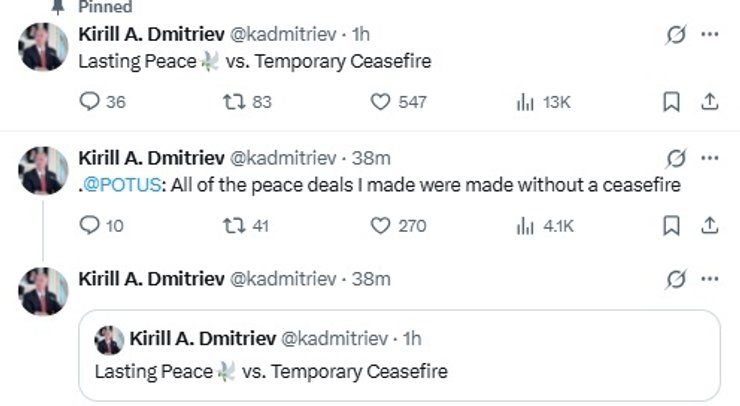Share the @POTUS peace deals tweet
Viewport: 740px width, 406px height.
(709, 226)
